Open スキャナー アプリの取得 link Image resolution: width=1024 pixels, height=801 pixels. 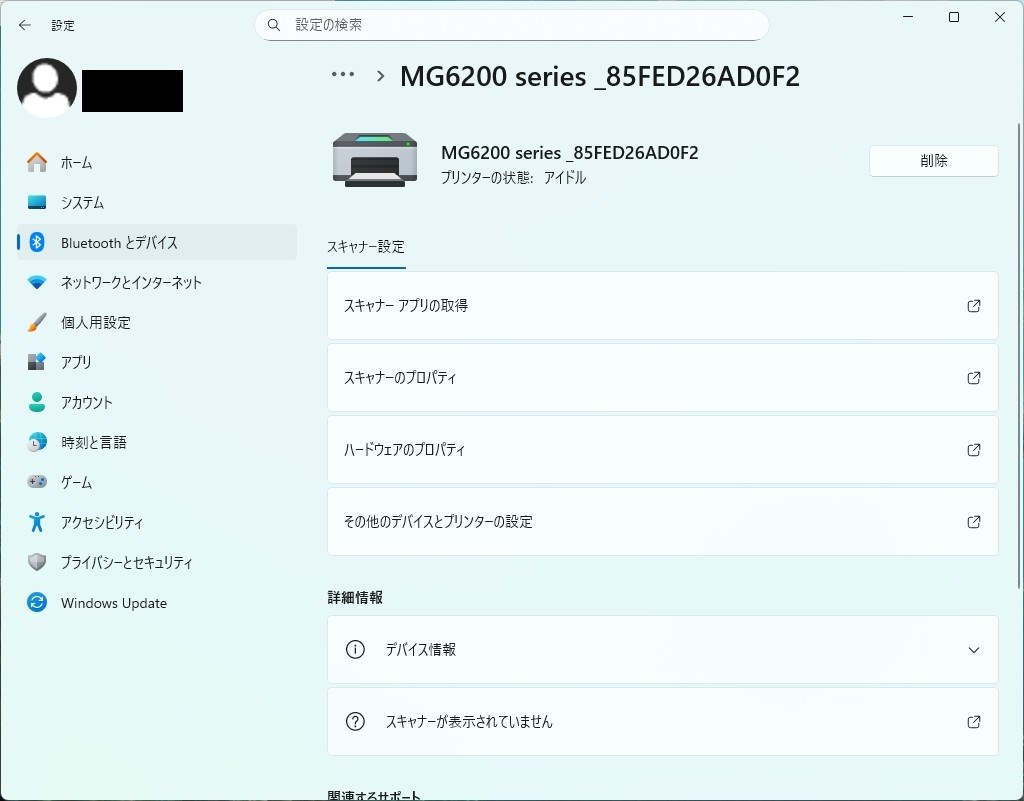coord(662,306)
